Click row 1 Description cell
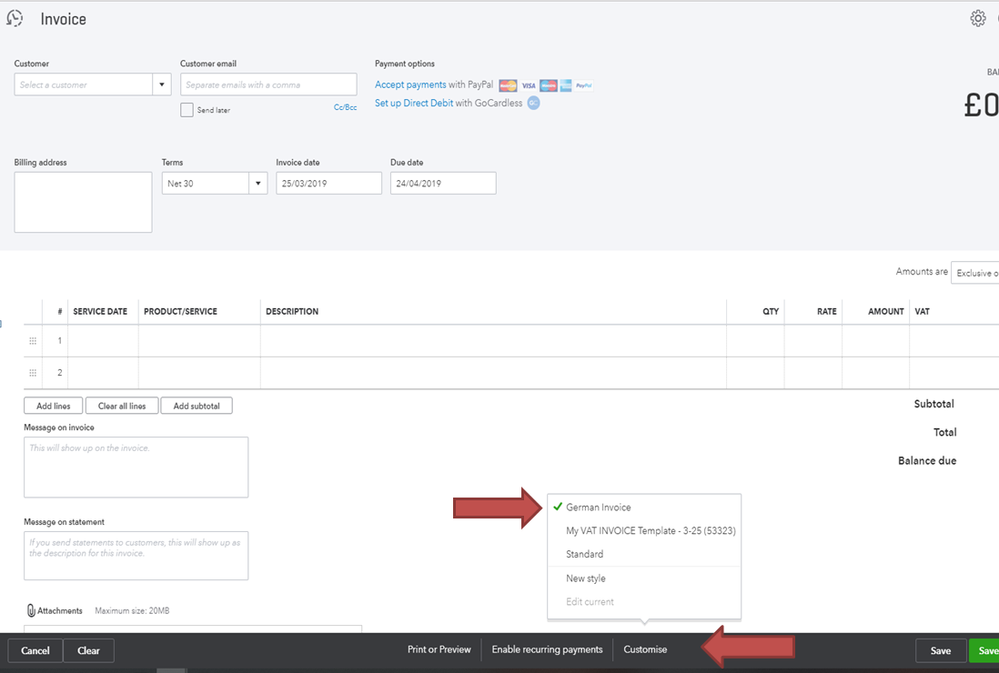This screenshot has height=673, width=999. [x=493, y=341]
